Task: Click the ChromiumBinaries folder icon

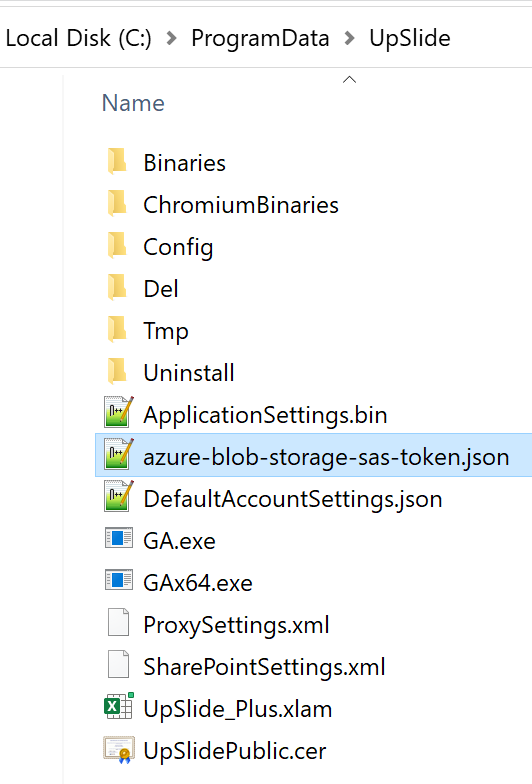Action: click(x=118, y=204)
